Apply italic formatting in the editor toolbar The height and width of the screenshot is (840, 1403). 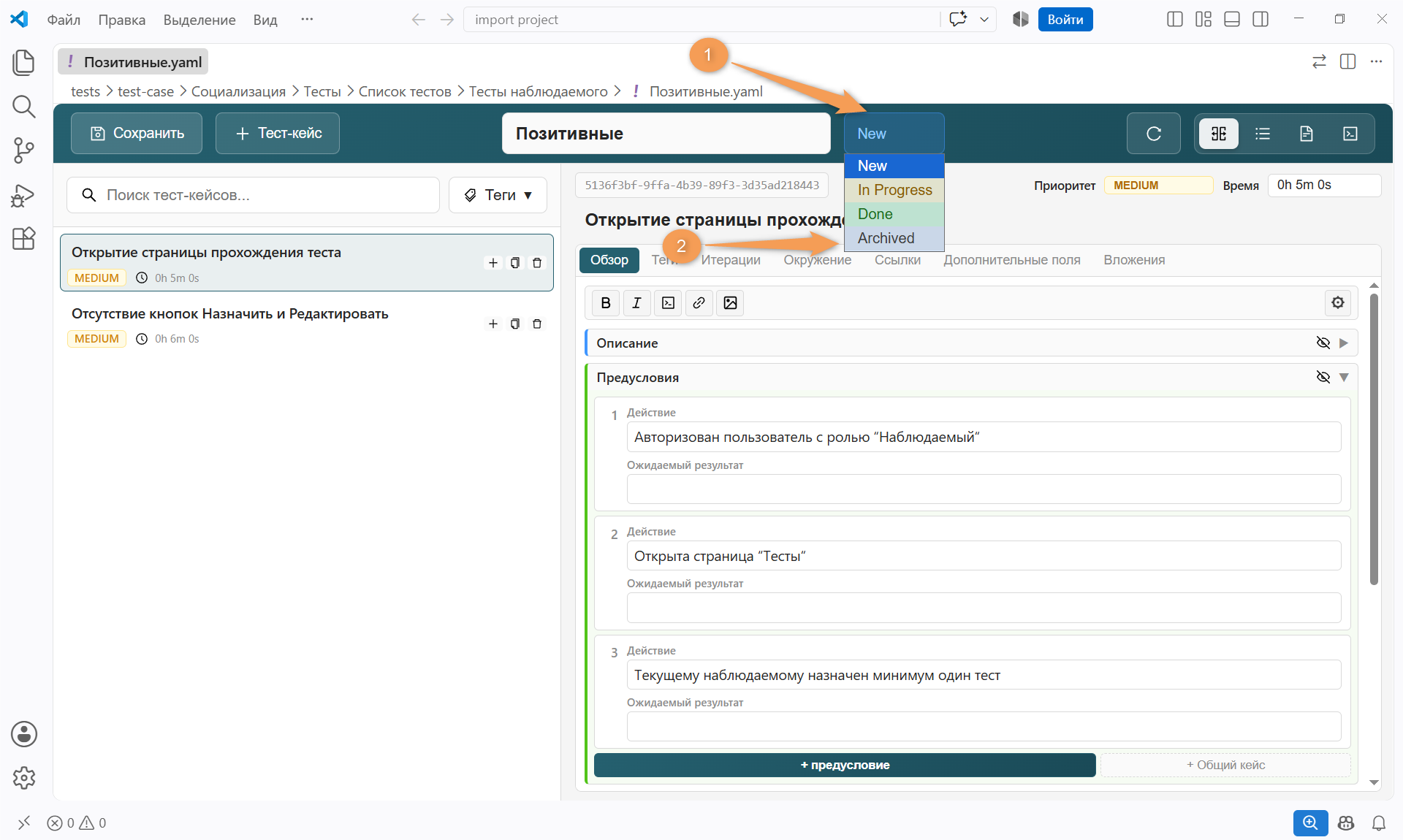click(636, 303)
